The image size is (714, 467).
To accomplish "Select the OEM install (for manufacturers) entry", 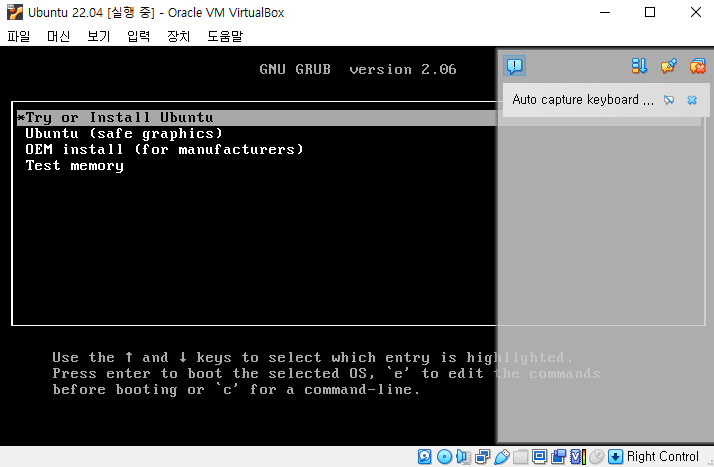I will [x=164, y=149].
